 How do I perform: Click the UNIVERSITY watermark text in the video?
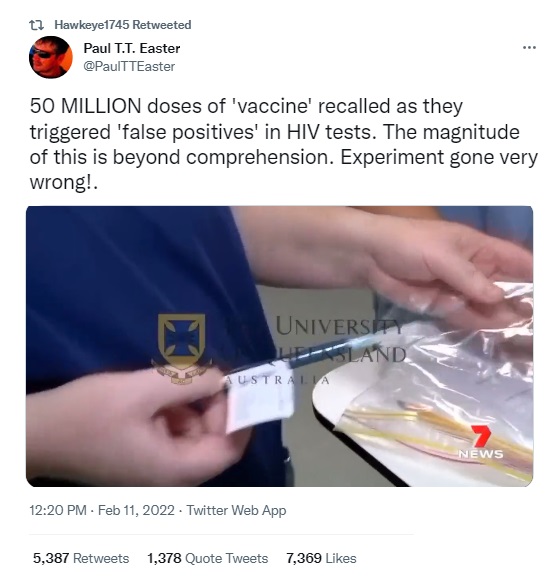tap(339, 326)
